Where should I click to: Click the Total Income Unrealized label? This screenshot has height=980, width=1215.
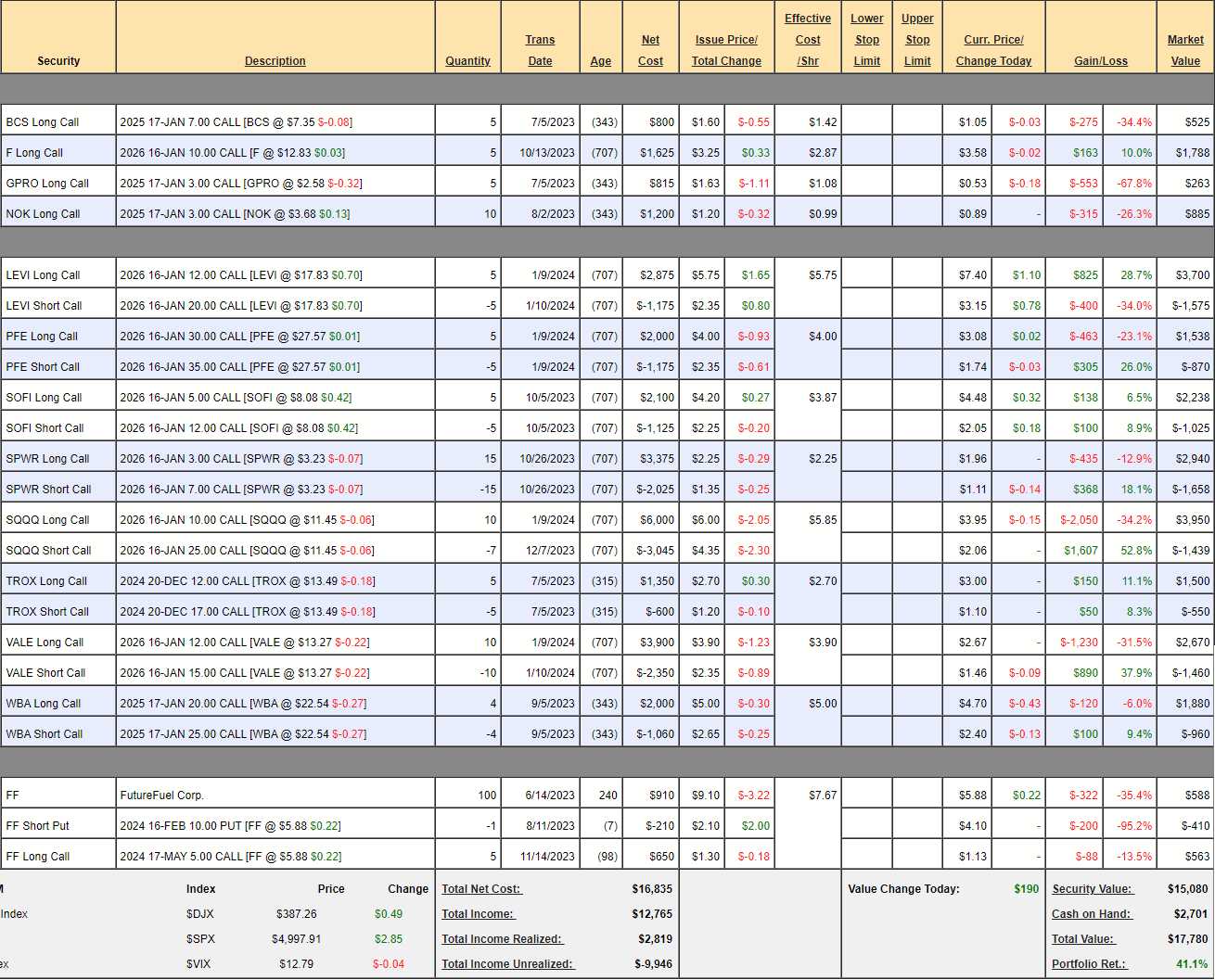[507, 964]
